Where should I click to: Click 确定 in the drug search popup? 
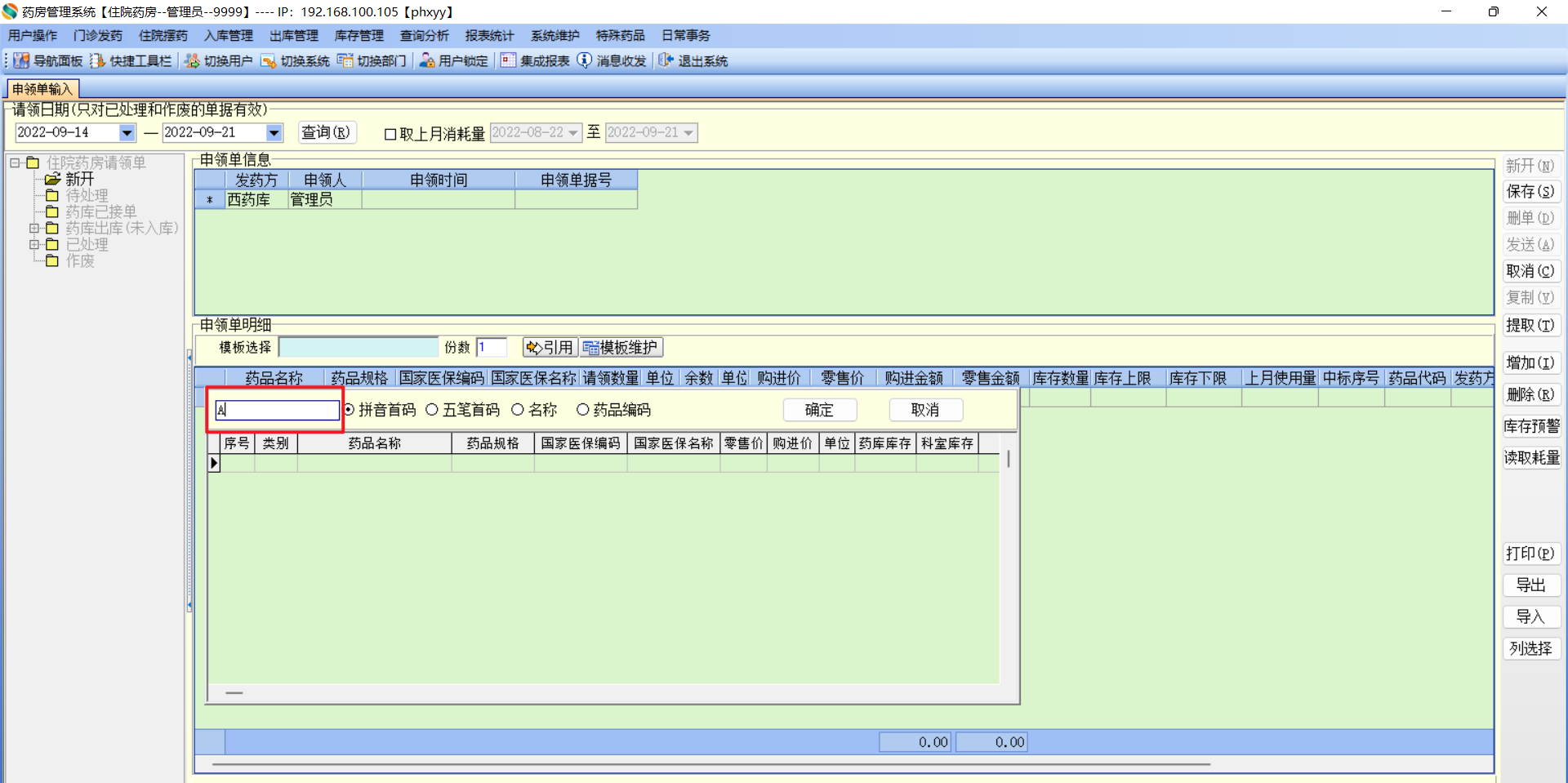(x=819, y=410)
